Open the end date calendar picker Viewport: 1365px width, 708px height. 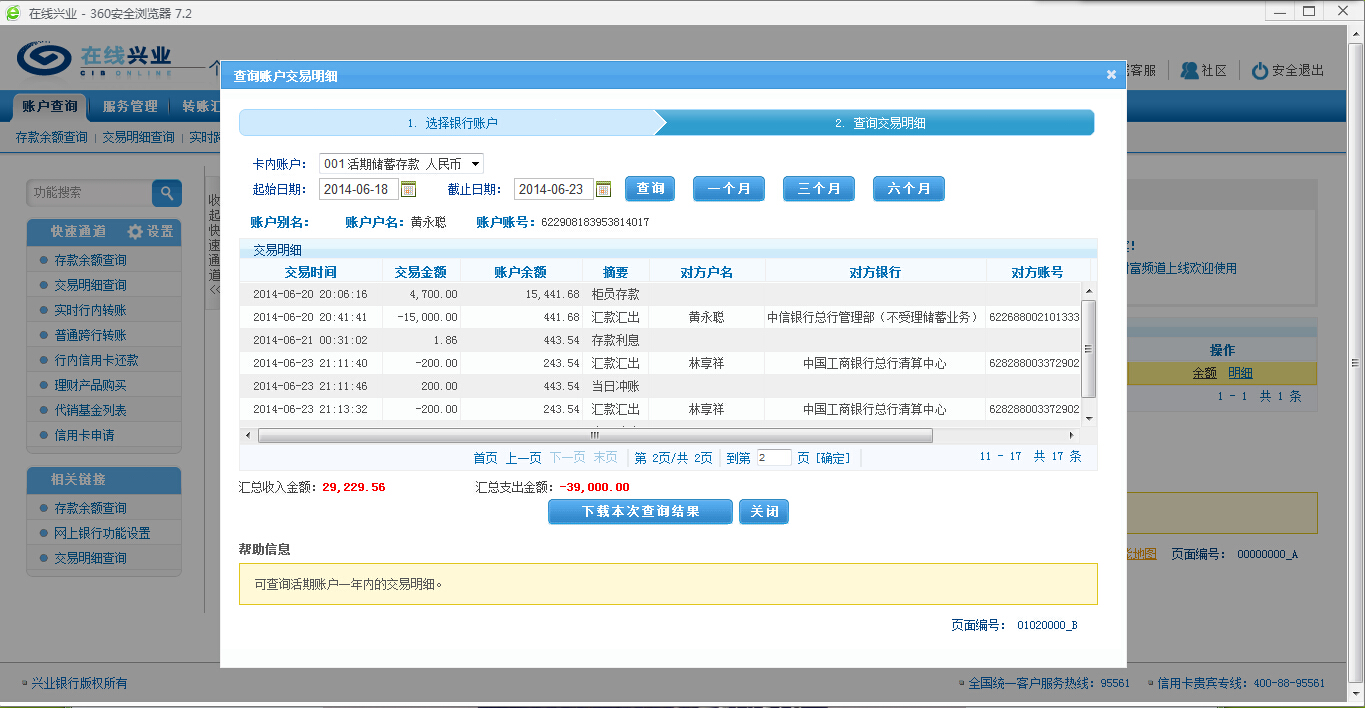(603, 189)
